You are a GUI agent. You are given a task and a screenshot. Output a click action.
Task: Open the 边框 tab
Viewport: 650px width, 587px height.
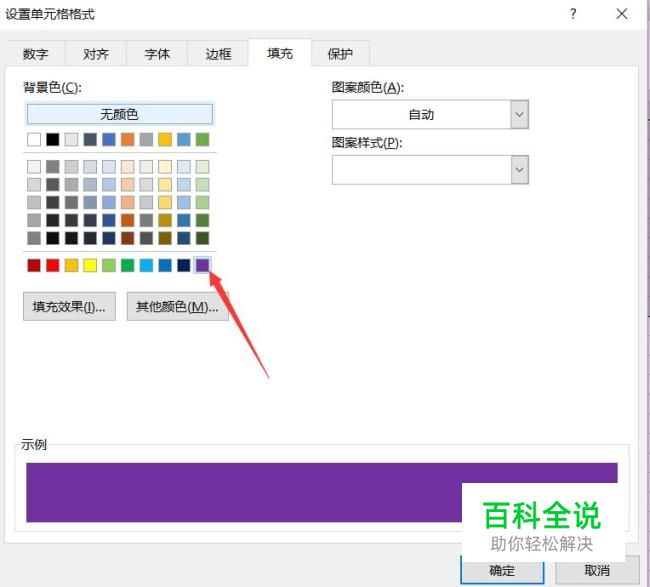pyautogui.click(x=218, y=54)
